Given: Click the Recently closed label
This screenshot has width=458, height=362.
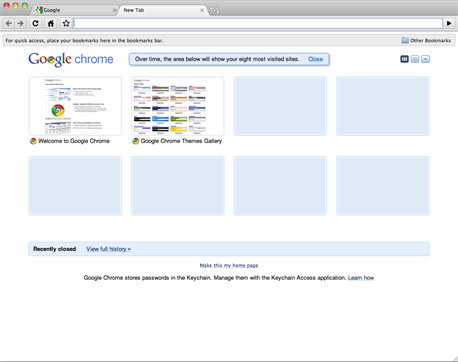Looking at the screenshot, I should tap(54, 249).
